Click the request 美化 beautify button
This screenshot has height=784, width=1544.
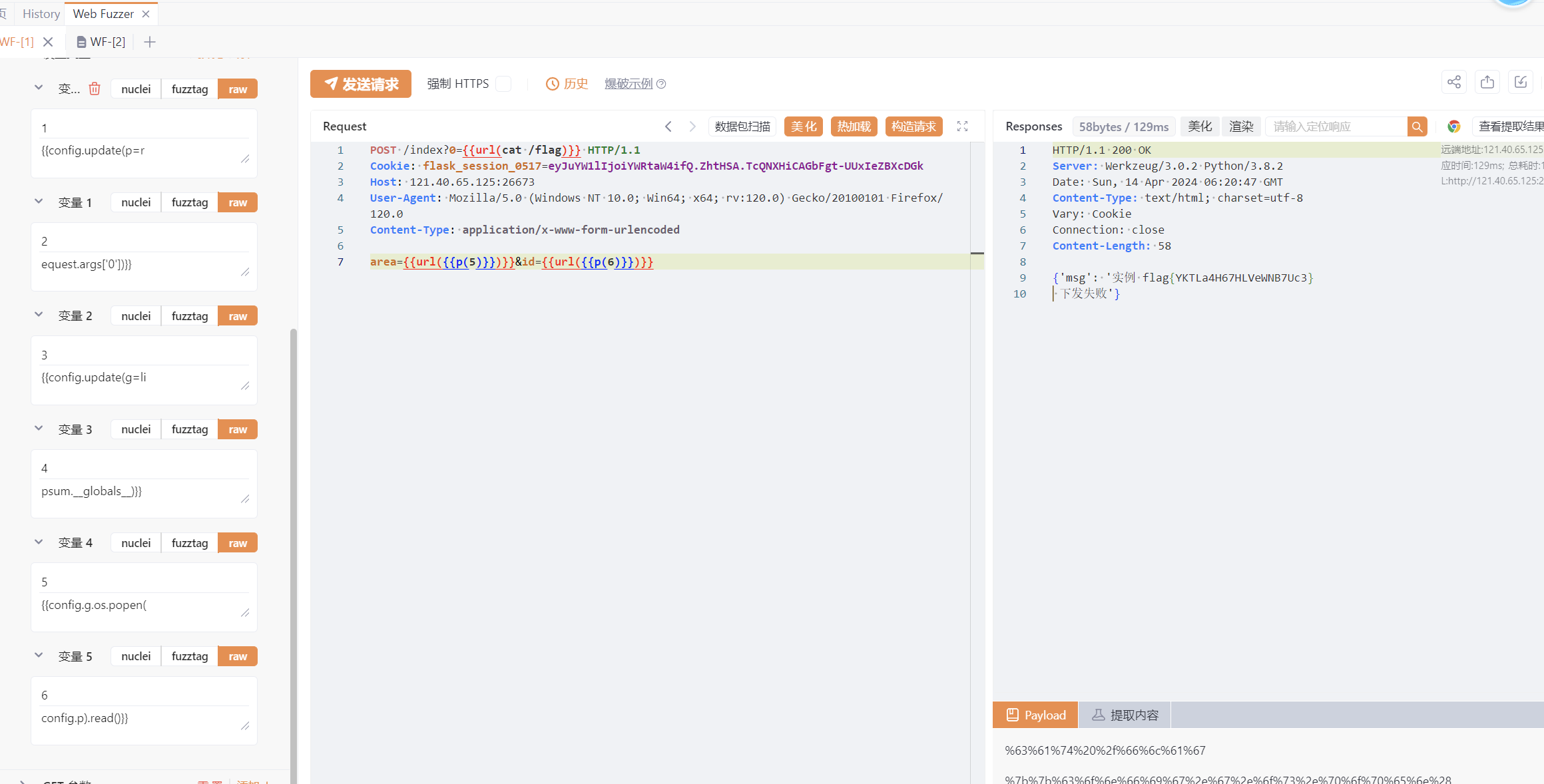coord(804,126)
